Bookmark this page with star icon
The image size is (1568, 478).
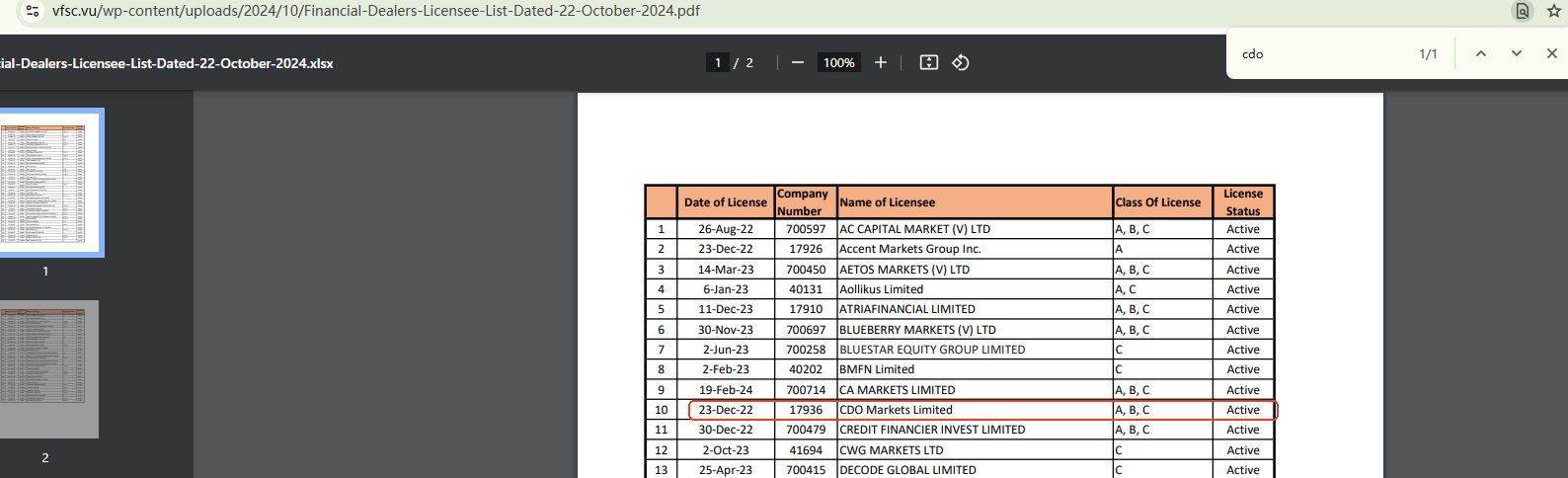[x=1554, y=11]
